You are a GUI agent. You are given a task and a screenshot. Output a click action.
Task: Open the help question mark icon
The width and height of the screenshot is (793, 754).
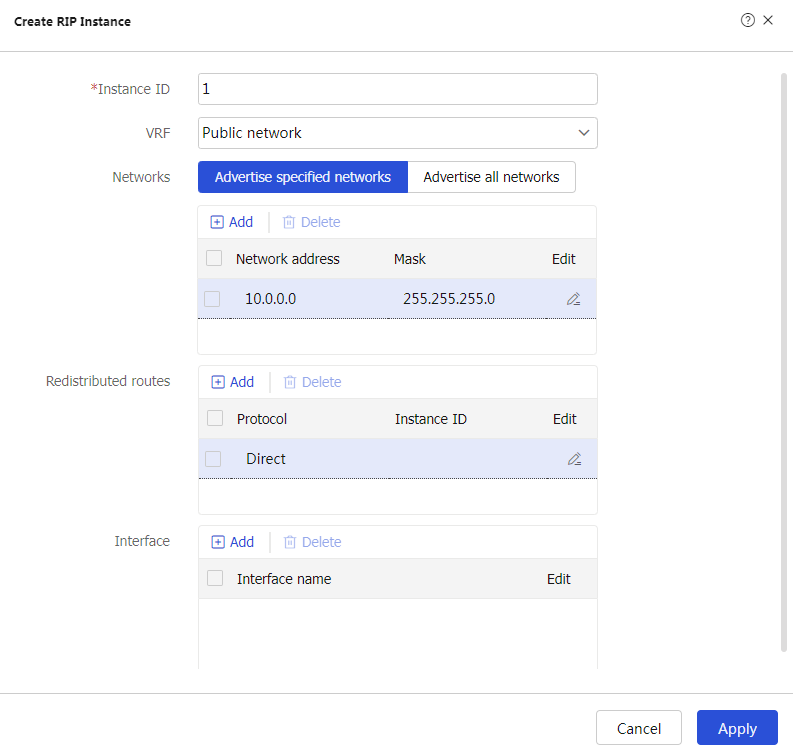(x=747, y=20)
